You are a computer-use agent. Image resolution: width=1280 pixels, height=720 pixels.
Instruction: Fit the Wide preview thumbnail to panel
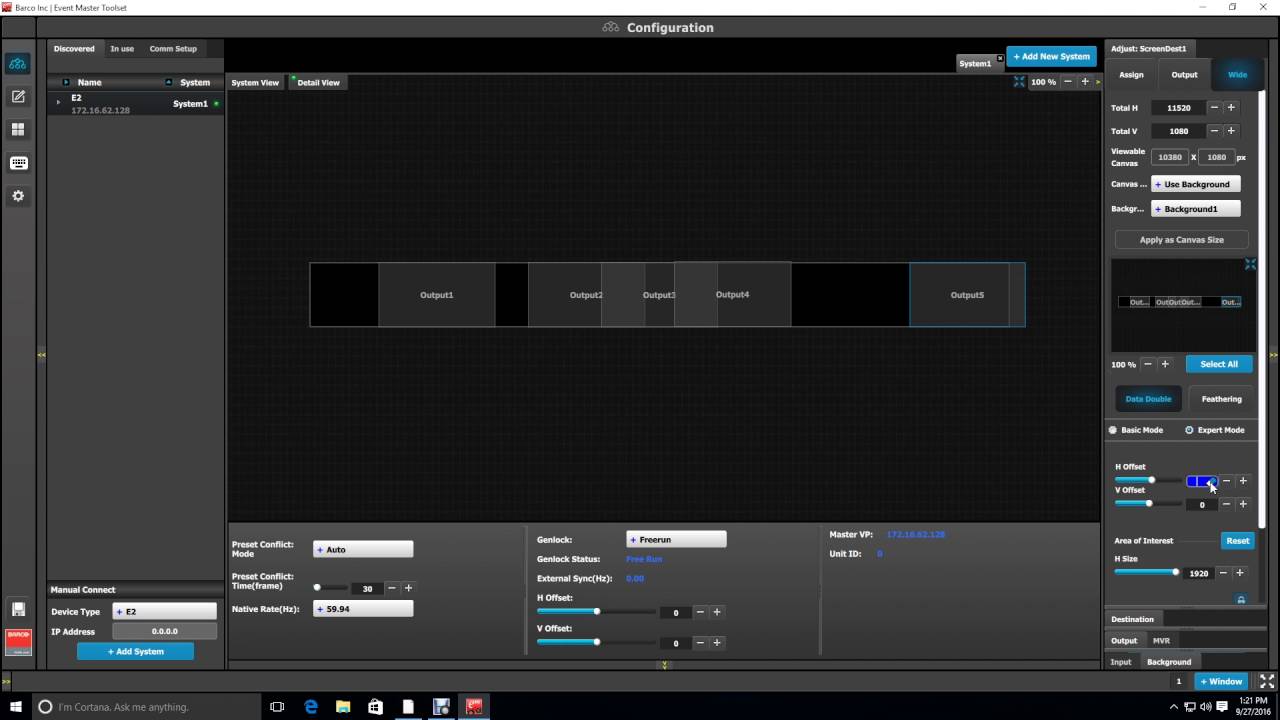[x=1250, y=264]
